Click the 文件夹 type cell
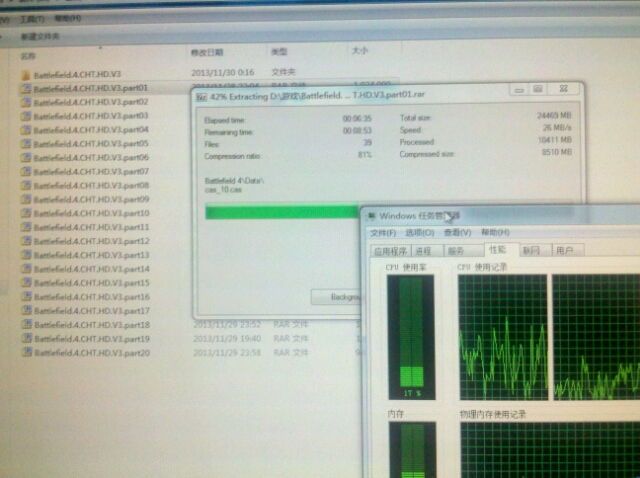Image resolution: width=640 pixels, height=478 pixels. (x=283, y=72)
